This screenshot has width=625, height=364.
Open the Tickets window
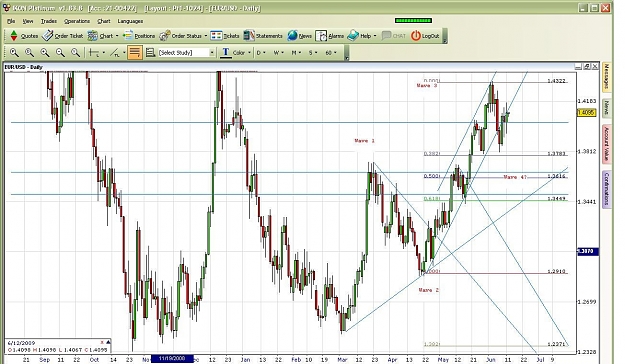pos(225,36)
